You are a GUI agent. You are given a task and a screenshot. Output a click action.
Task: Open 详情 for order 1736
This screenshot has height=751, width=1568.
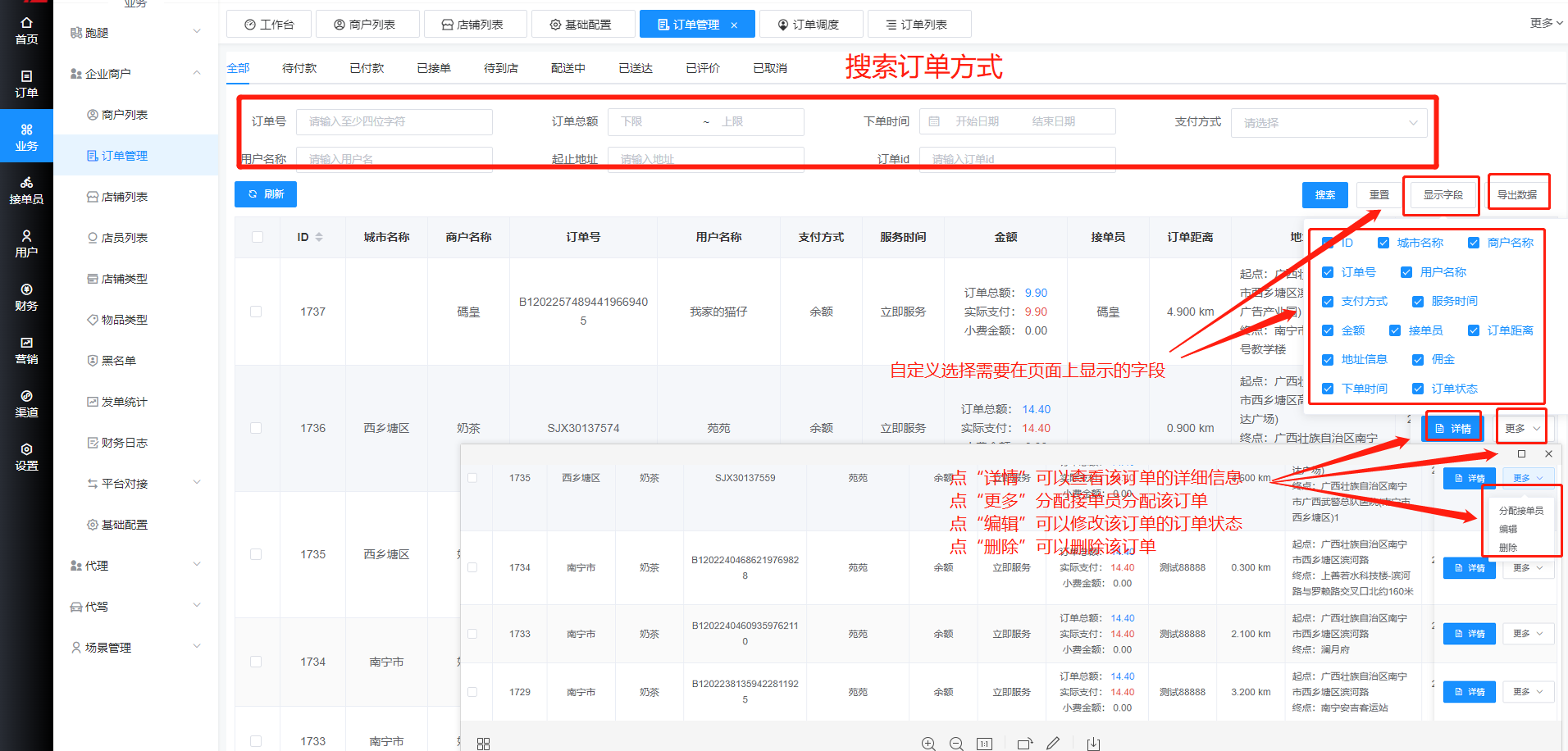point(1452,429)
